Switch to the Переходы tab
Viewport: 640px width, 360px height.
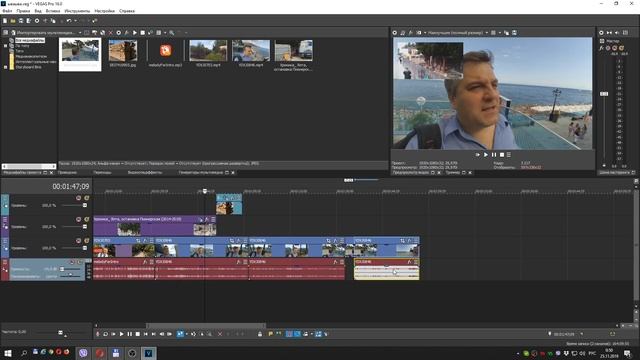point(102,173)
